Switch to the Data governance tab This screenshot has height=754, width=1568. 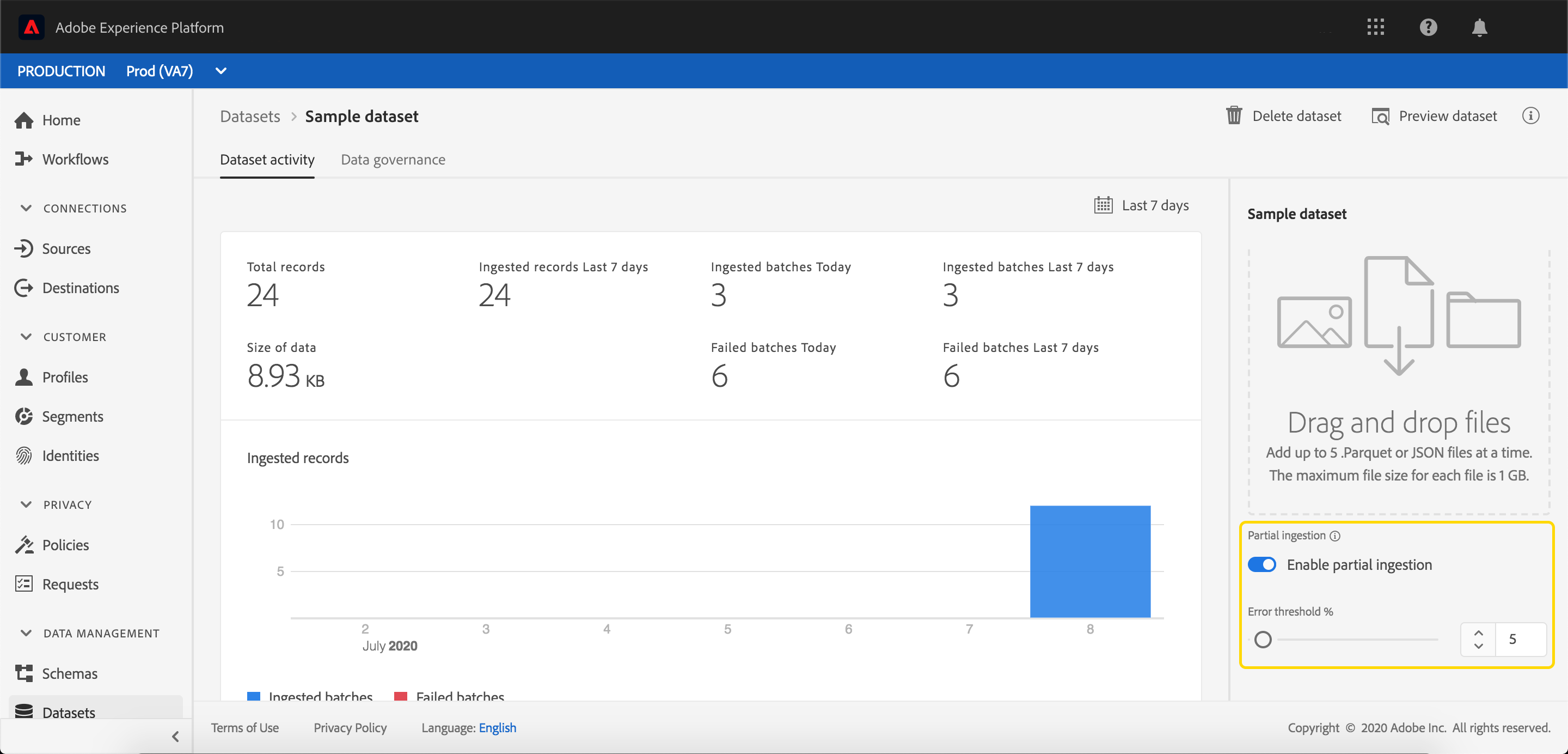coord(393,160)
